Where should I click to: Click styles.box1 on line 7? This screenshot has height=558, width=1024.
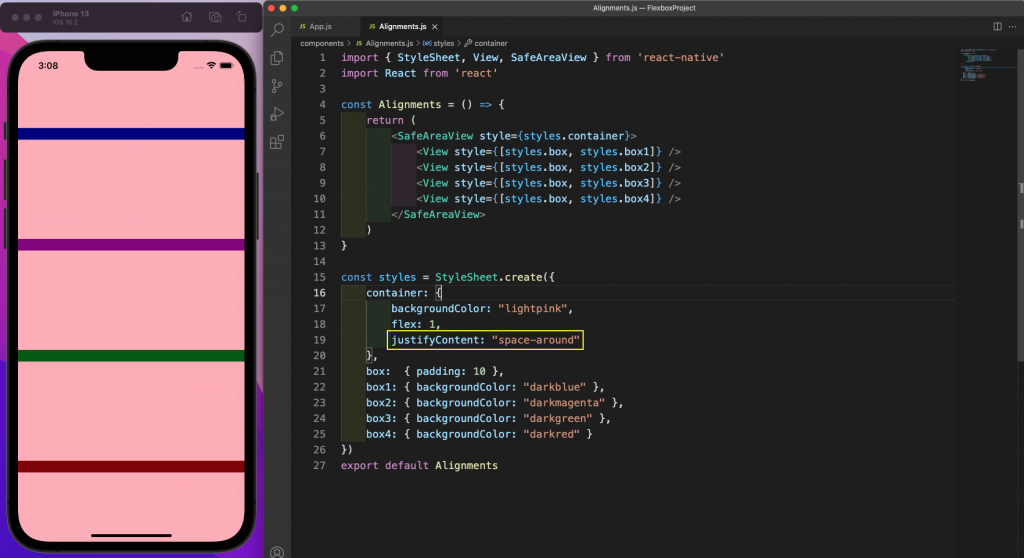pos(617,152)
